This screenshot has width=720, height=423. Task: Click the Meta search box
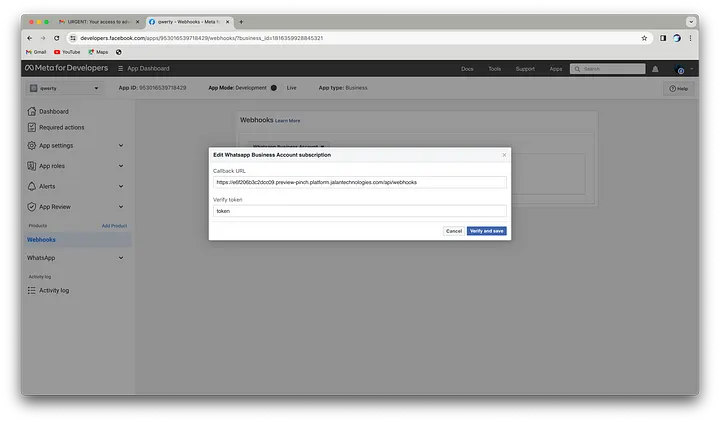pyautogui.click(x=608, y=69)
